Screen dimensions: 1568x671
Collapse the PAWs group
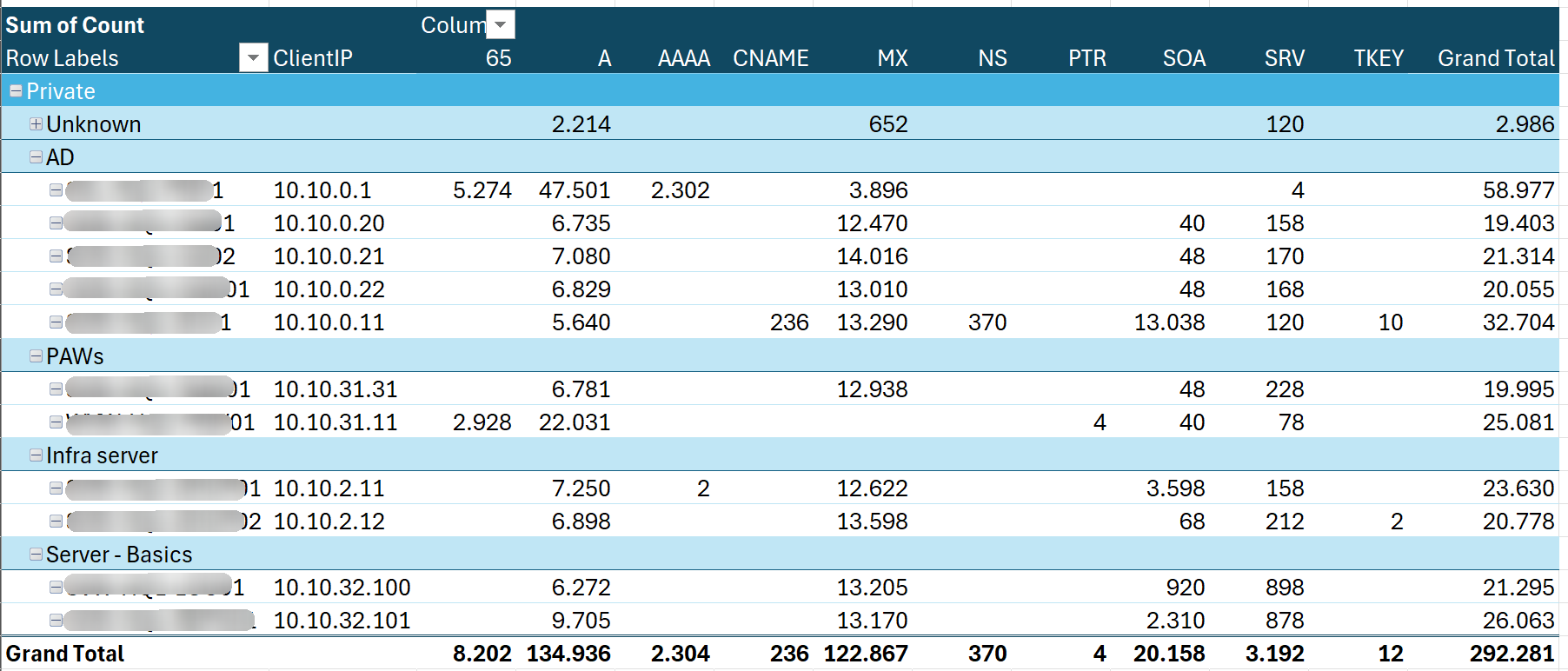point(36,356)
